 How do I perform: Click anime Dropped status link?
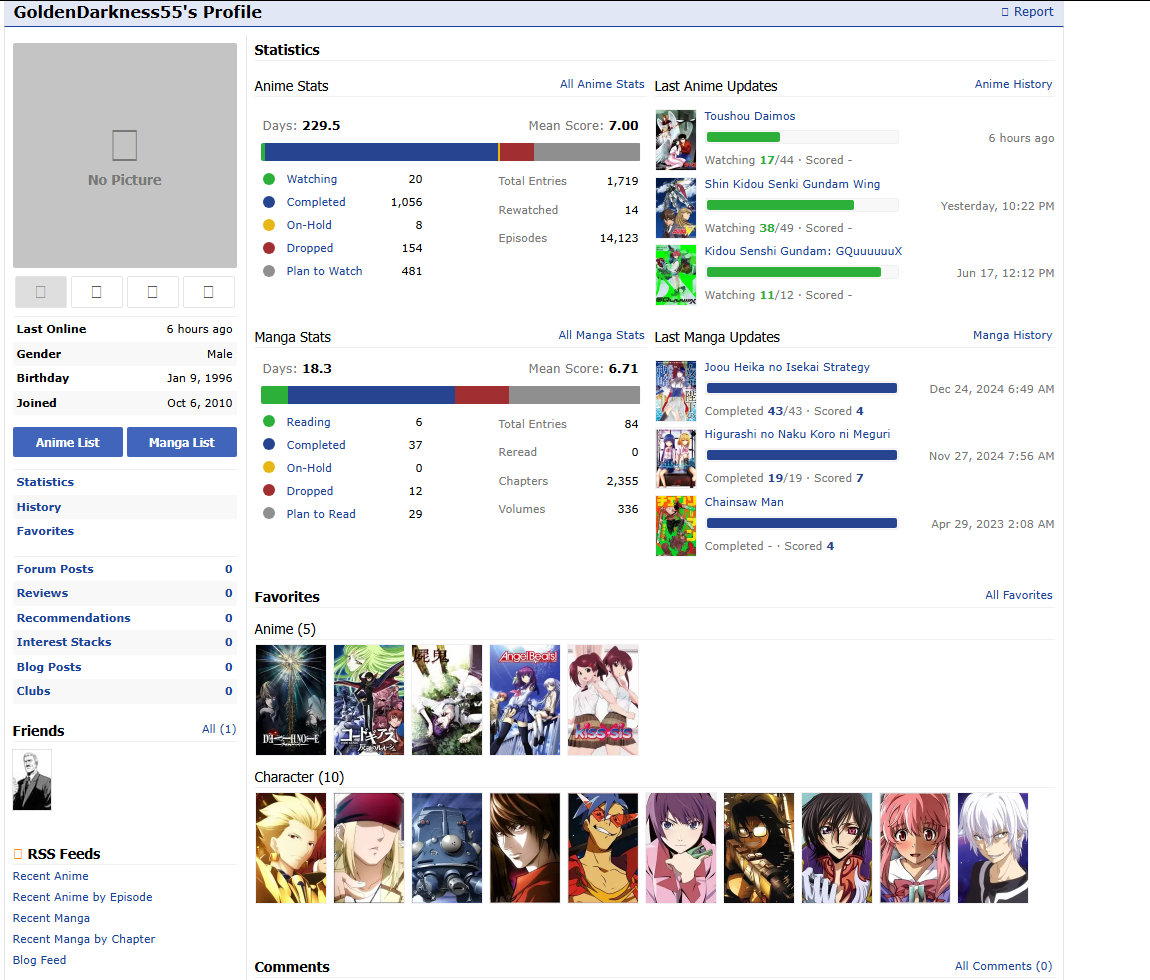pyautogui.click(x=310, y=248)
